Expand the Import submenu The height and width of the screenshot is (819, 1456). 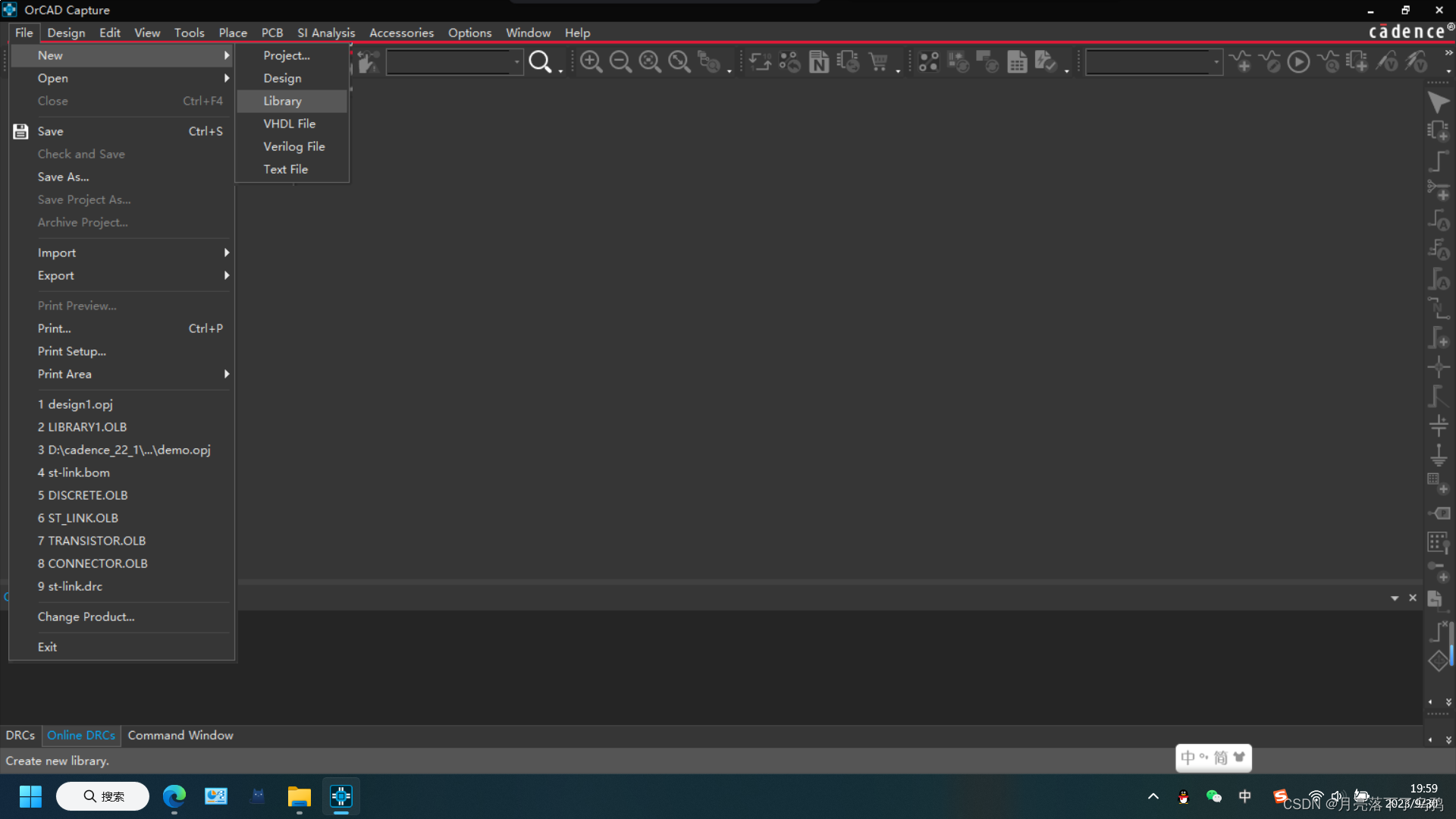click(121, 253)
